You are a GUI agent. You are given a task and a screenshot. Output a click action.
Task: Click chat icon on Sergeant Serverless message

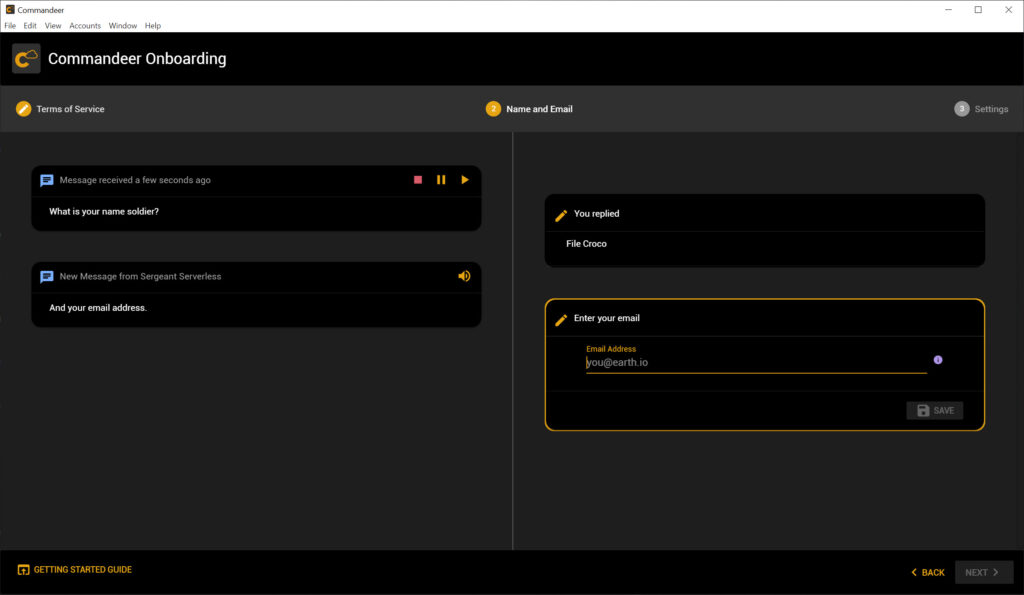tap(46, 277)
